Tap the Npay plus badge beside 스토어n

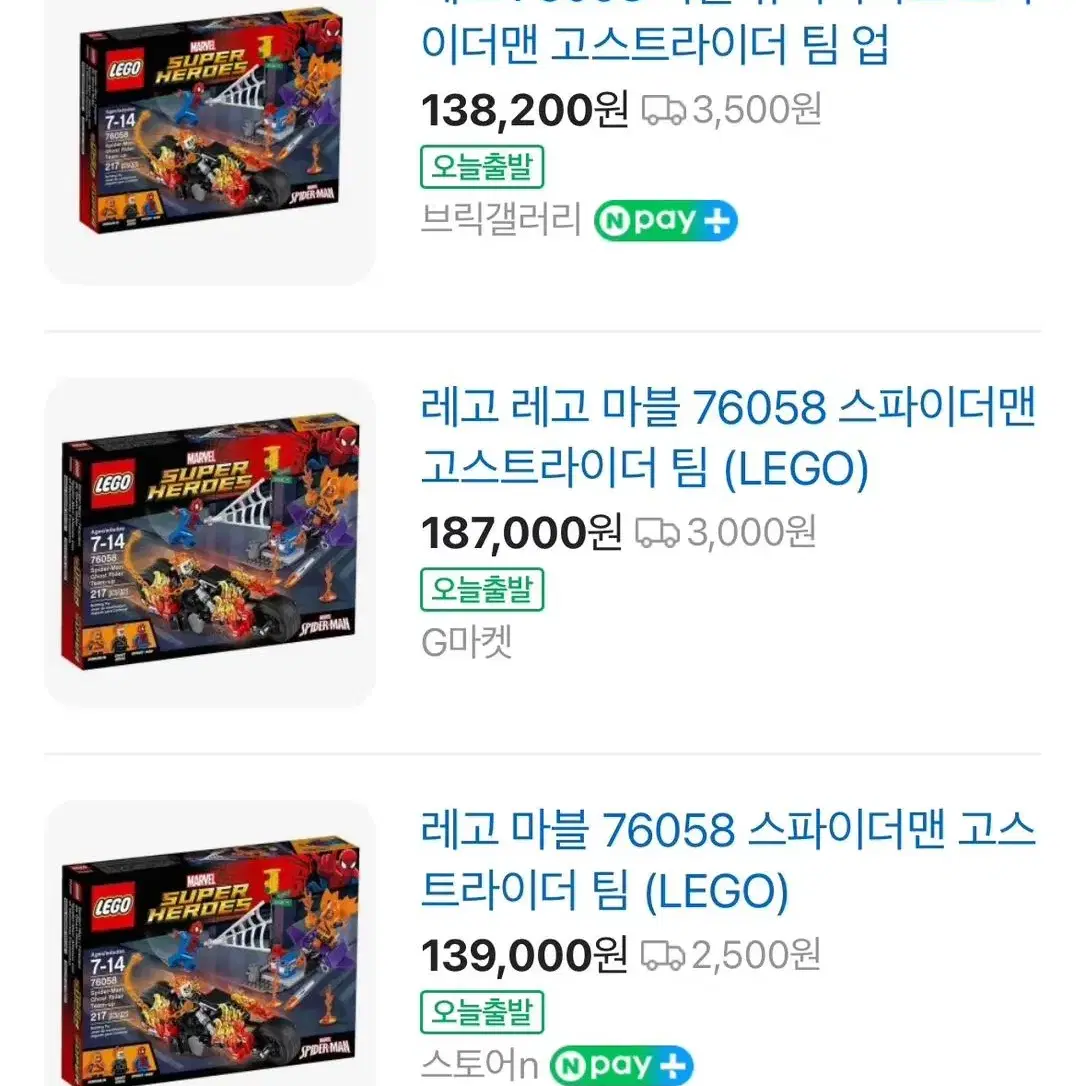(621, 1065)
